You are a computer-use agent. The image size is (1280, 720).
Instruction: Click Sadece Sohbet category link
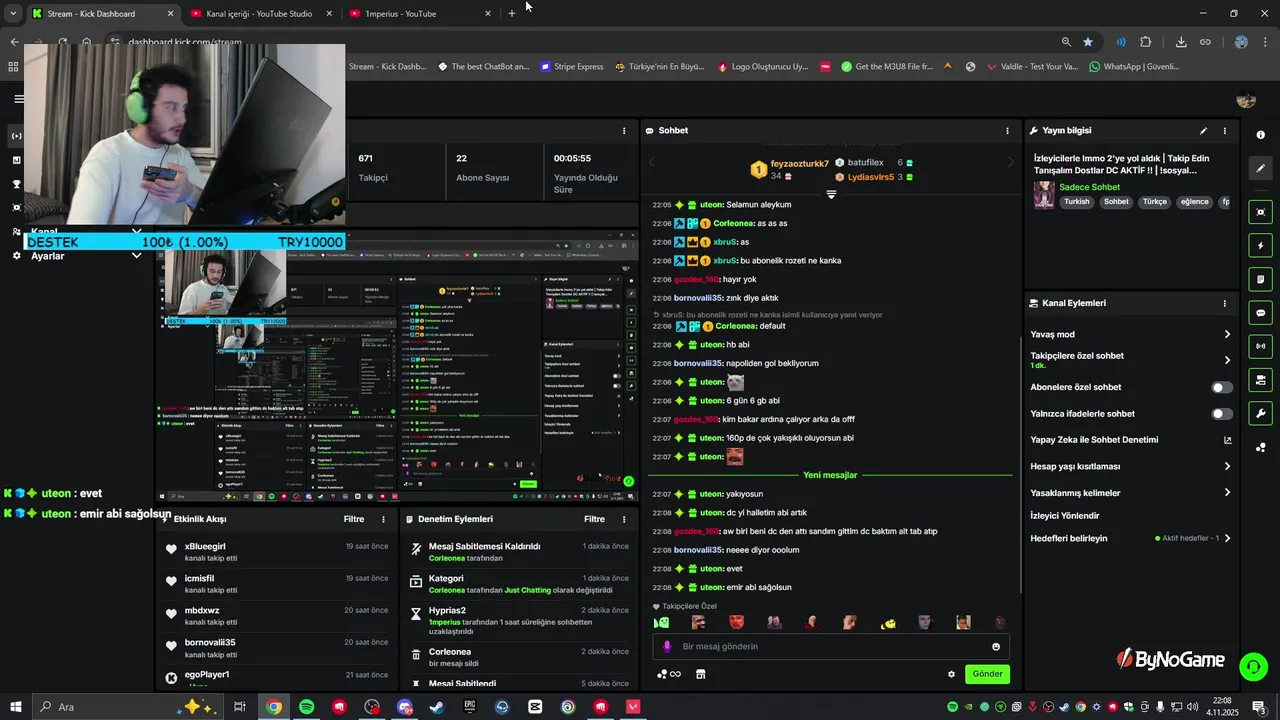pos(1089,187)
